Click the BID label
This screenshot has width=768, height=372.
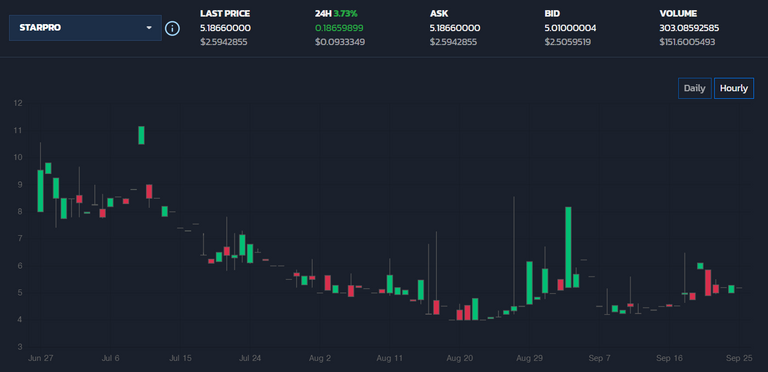552,14
